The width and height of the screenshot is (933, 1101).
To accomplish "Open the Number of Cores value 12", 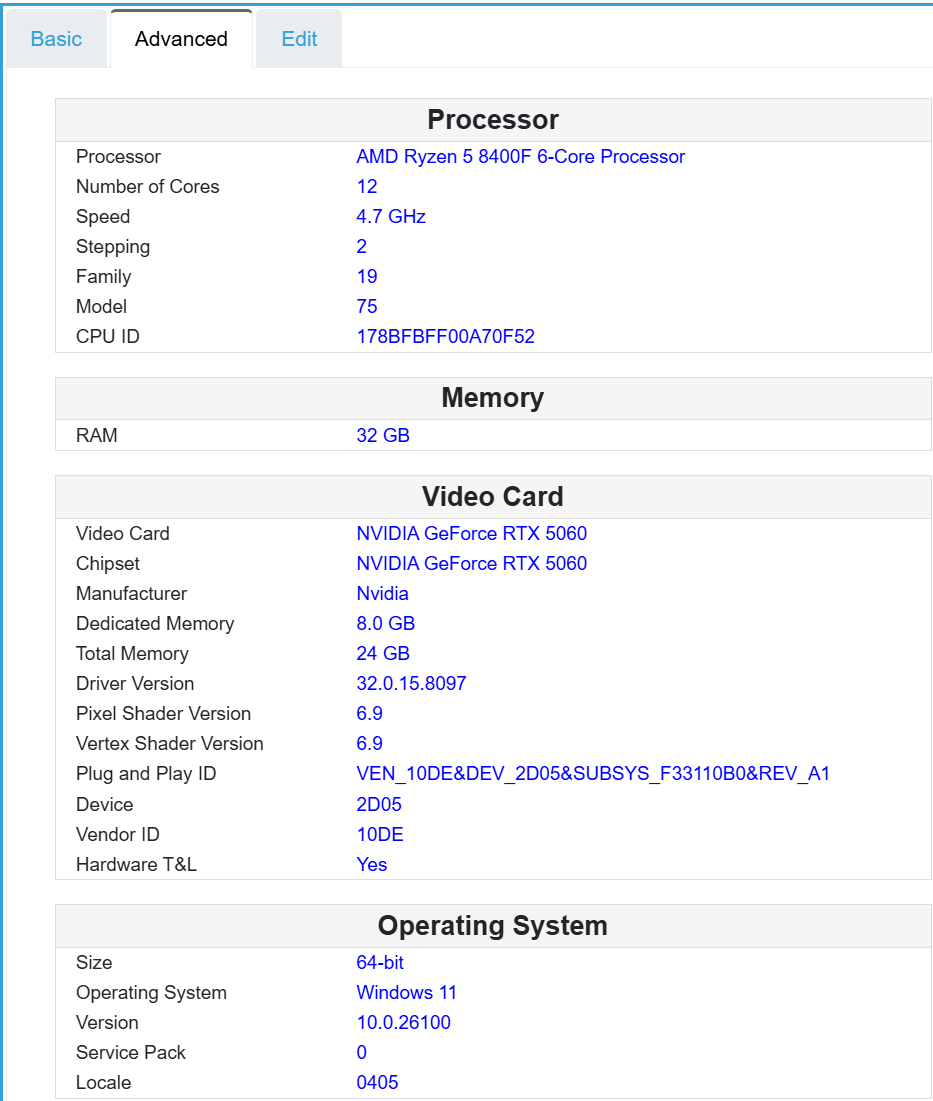I will point(366,186).
